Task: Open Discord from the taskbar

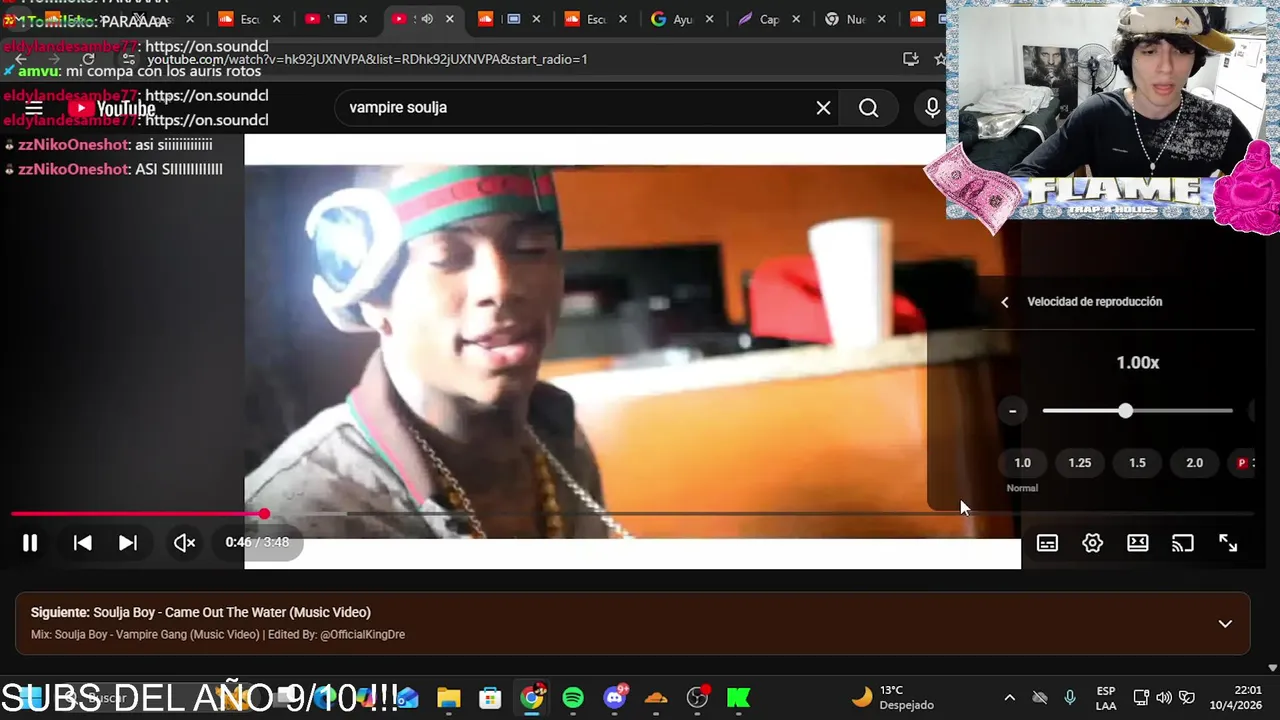Action: coord(615,698)
